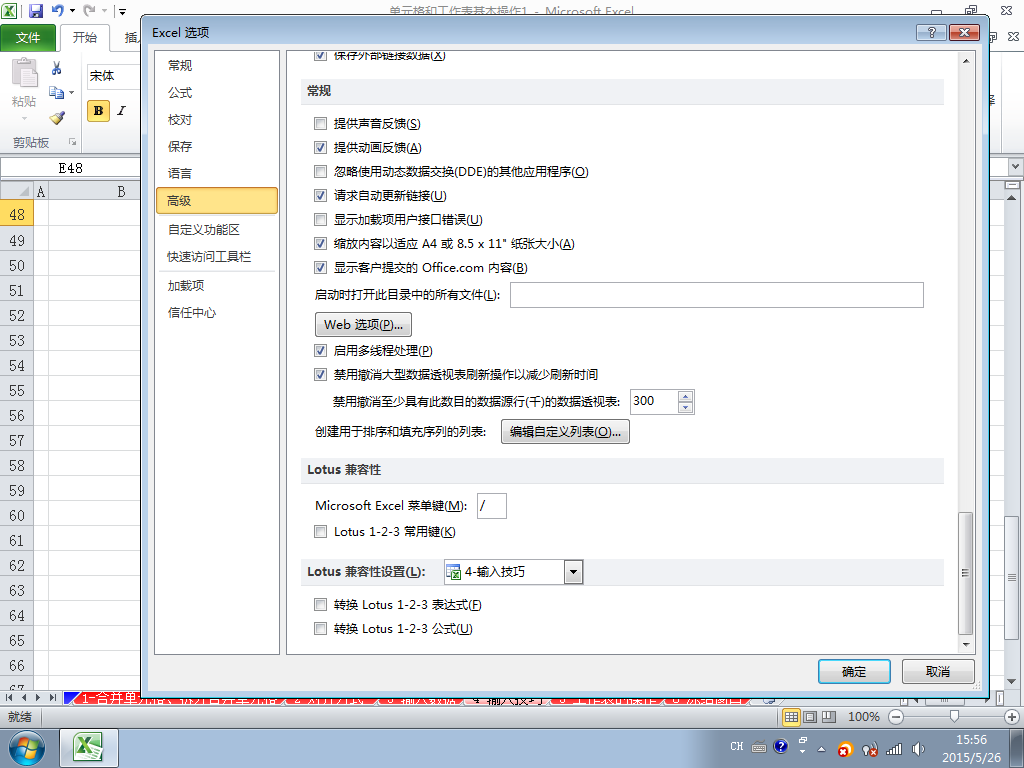Click the 300 data source rows field
Image resolution: width=1024 pixels, height=768 pixels.
tap(654, 402)
